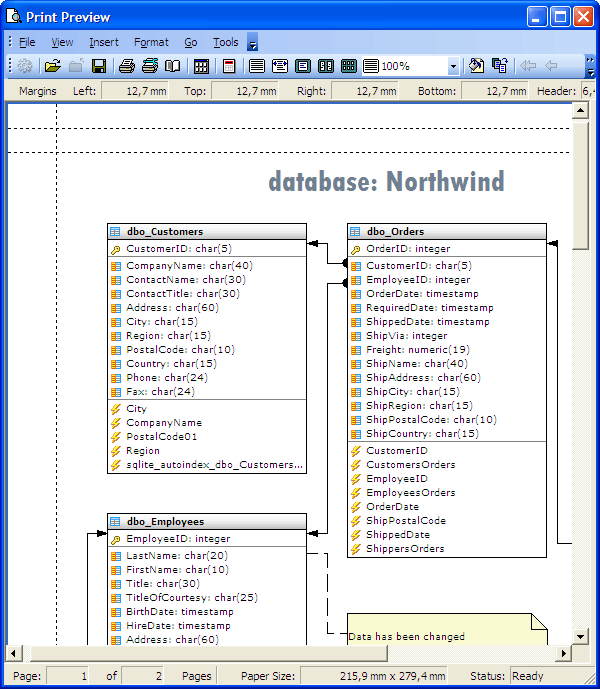Viewport: 600px width, 689px height.
Task: Click the horizontal scrollbar thumb
Action: pyautogui.click(x=208, y=653)
